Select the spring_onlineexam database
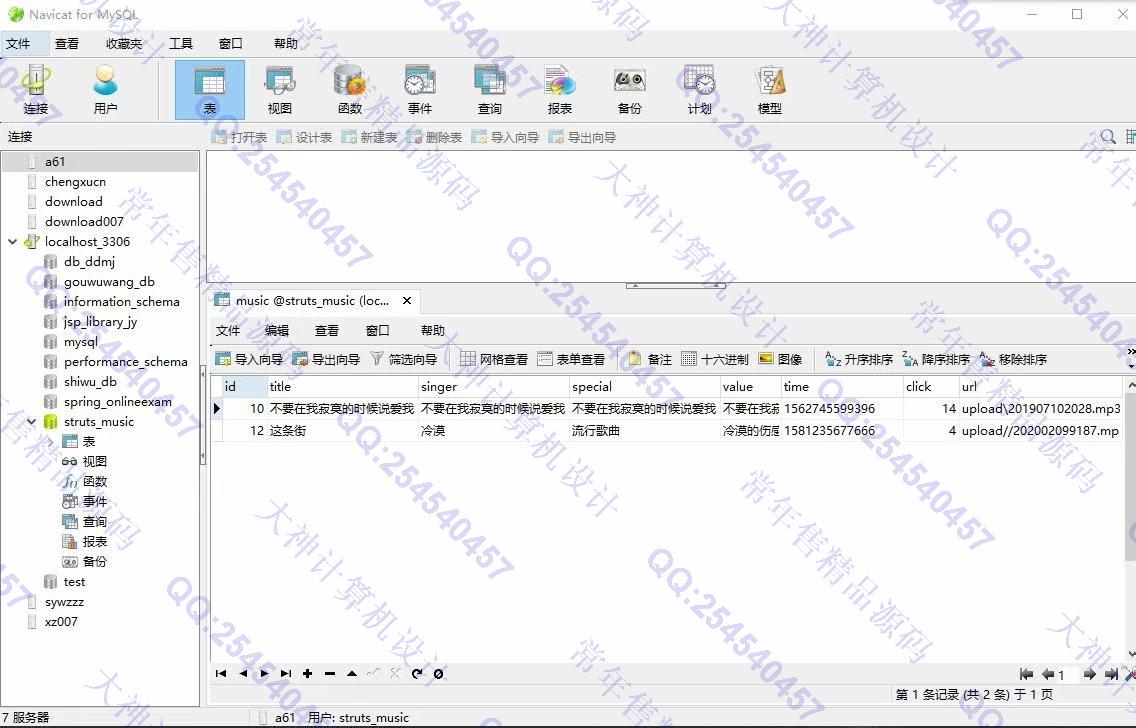Screen dimensions: 1136x728 click(x=117, y=401)
